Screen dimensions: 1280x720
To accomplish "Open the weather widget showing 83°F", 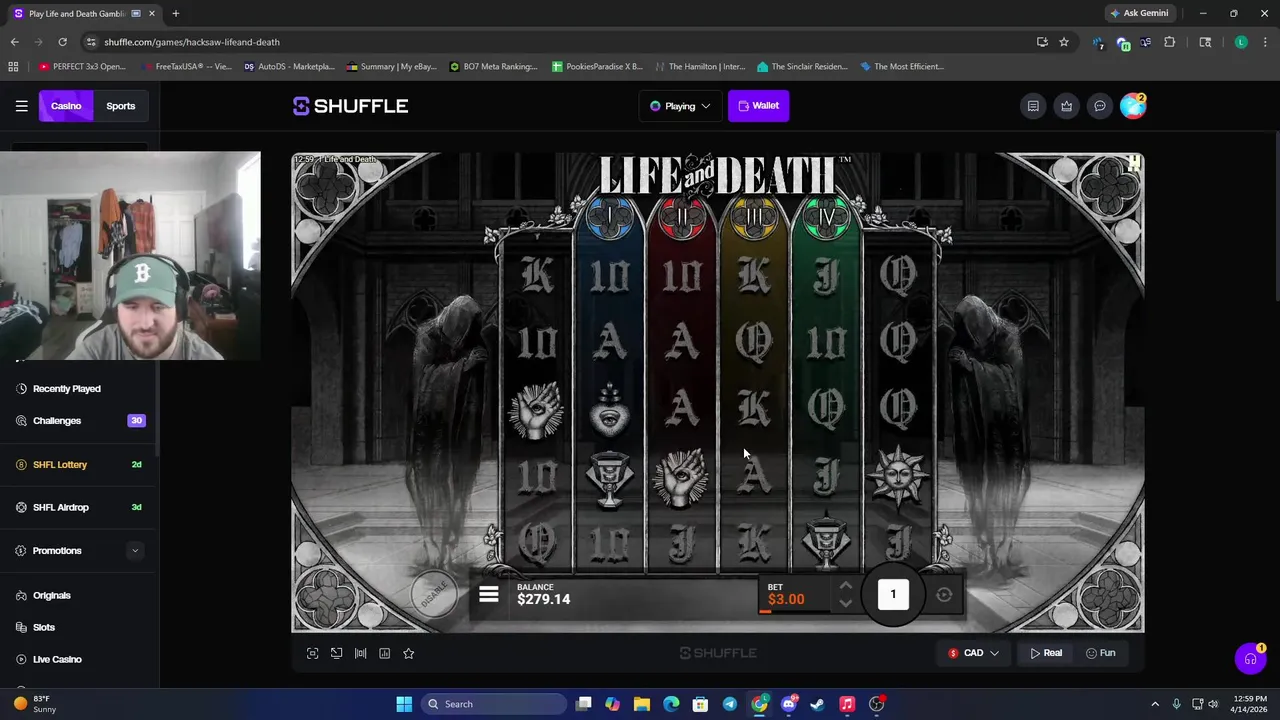I will pyautogui.click(x=33, y=704).
